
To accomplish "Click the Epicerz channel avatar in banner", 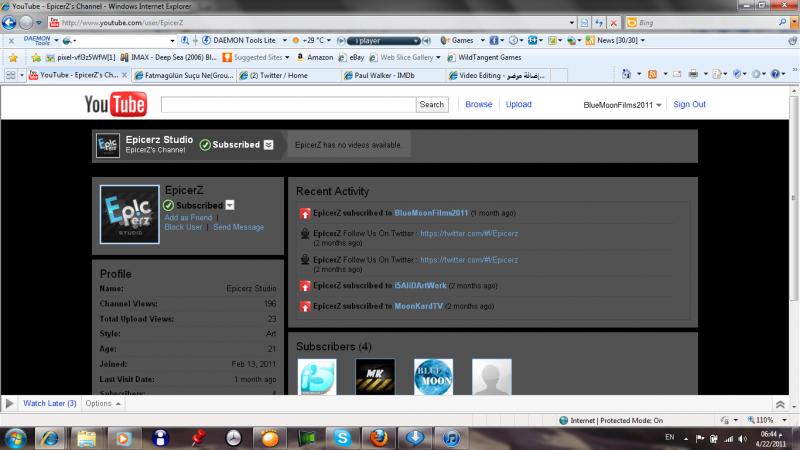I will 108,145.
